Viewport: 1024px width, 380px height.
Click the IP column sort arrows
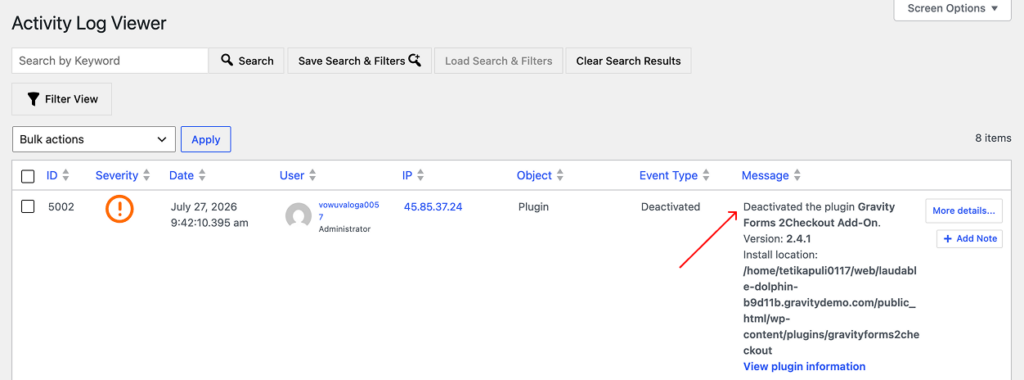click(421, 176)
